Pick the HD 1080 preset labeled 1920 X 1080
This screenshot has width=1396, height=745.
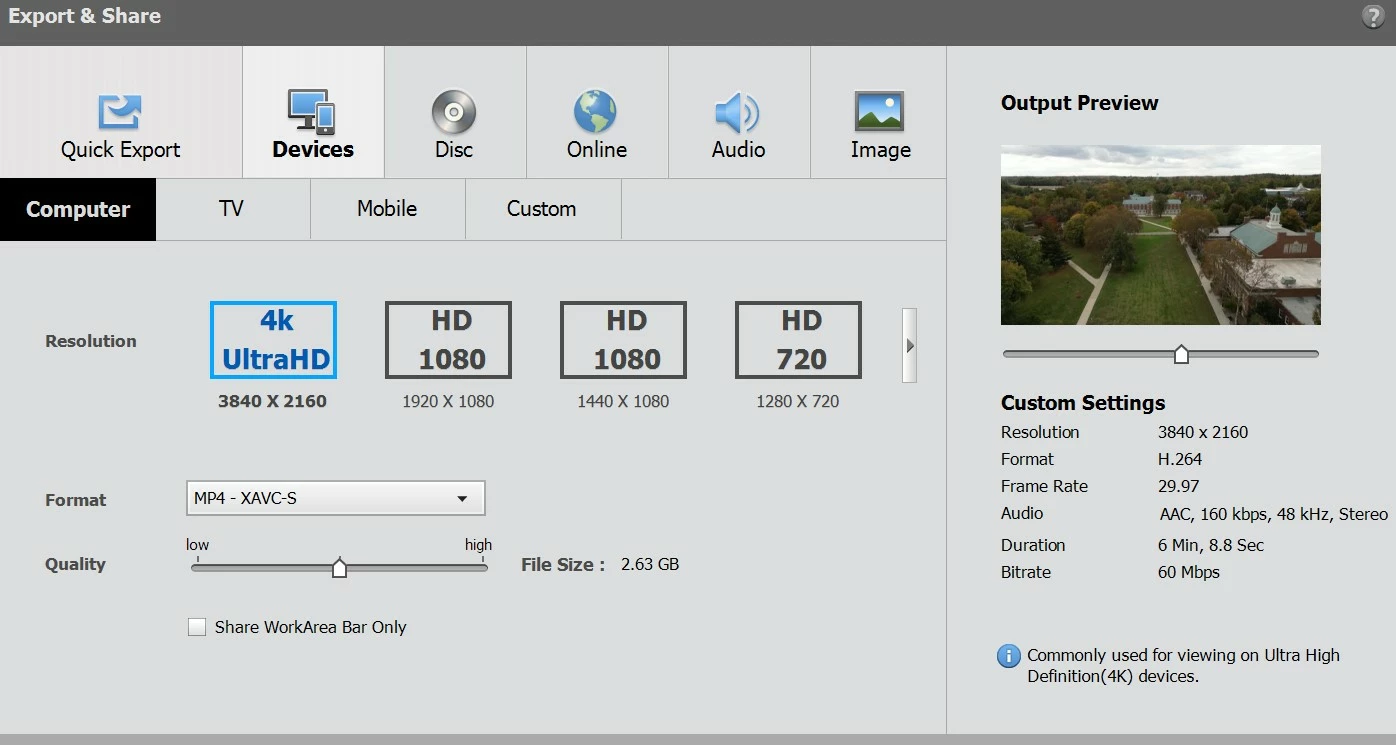448,340
